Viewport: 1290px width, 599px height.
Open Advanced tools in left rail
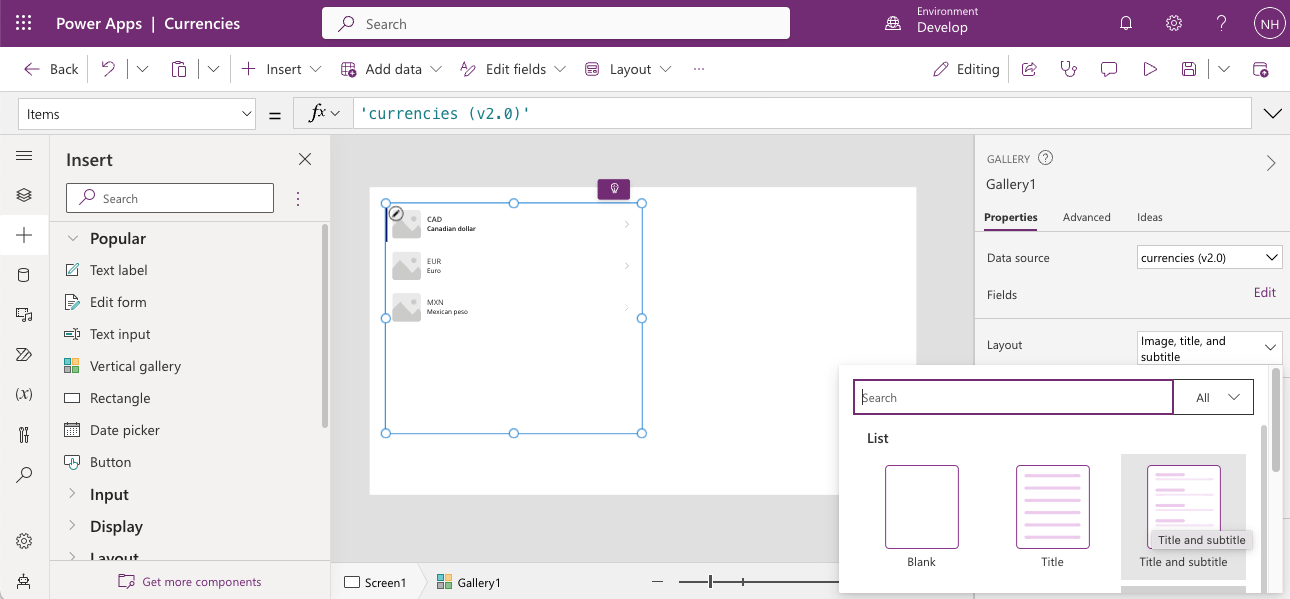tap(24, 434)
